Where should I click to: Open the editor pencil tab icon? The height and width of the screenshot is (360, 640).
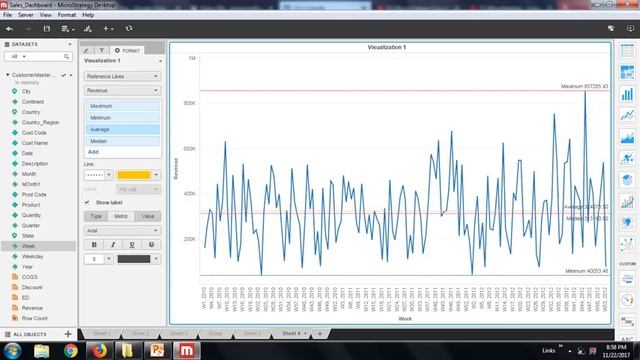click(x=86, y=50)
